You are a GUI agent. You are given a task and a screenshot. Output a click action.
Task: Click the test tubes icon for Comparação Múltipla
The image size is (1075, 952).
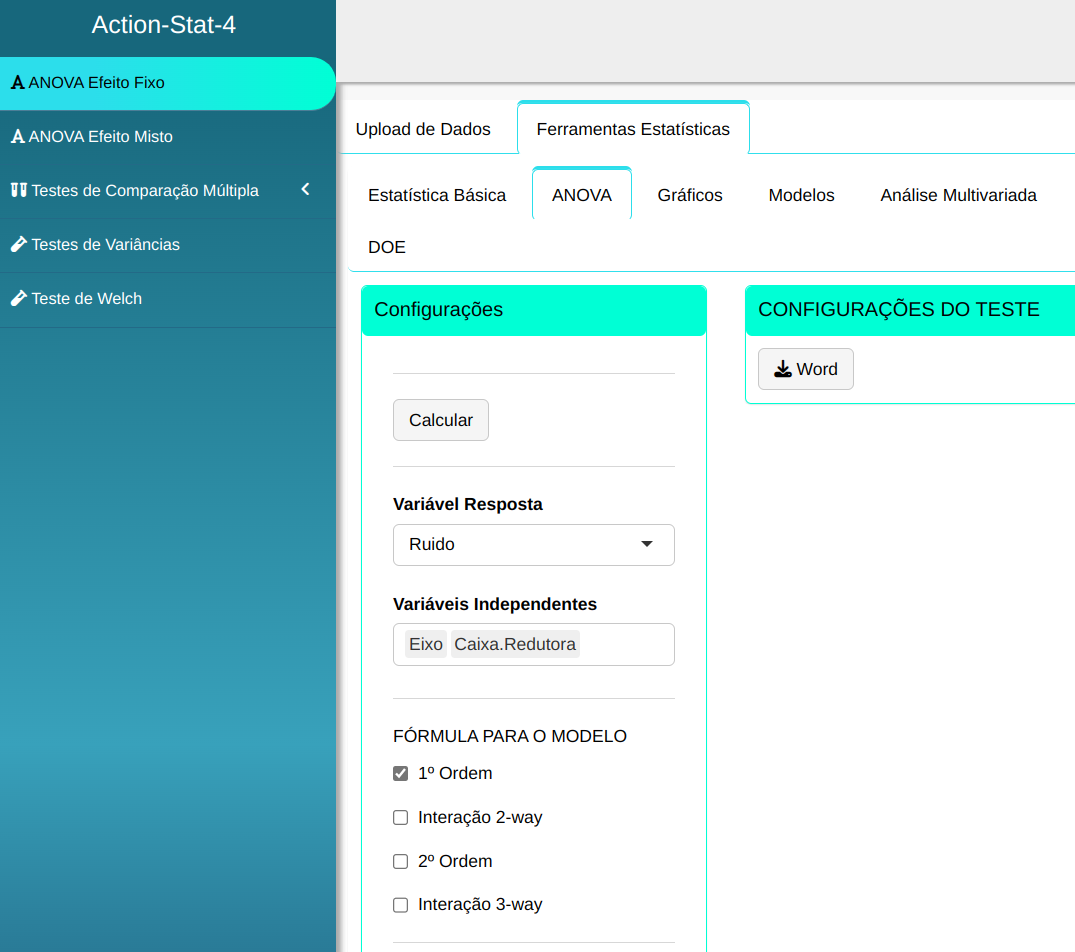[18, 190]
